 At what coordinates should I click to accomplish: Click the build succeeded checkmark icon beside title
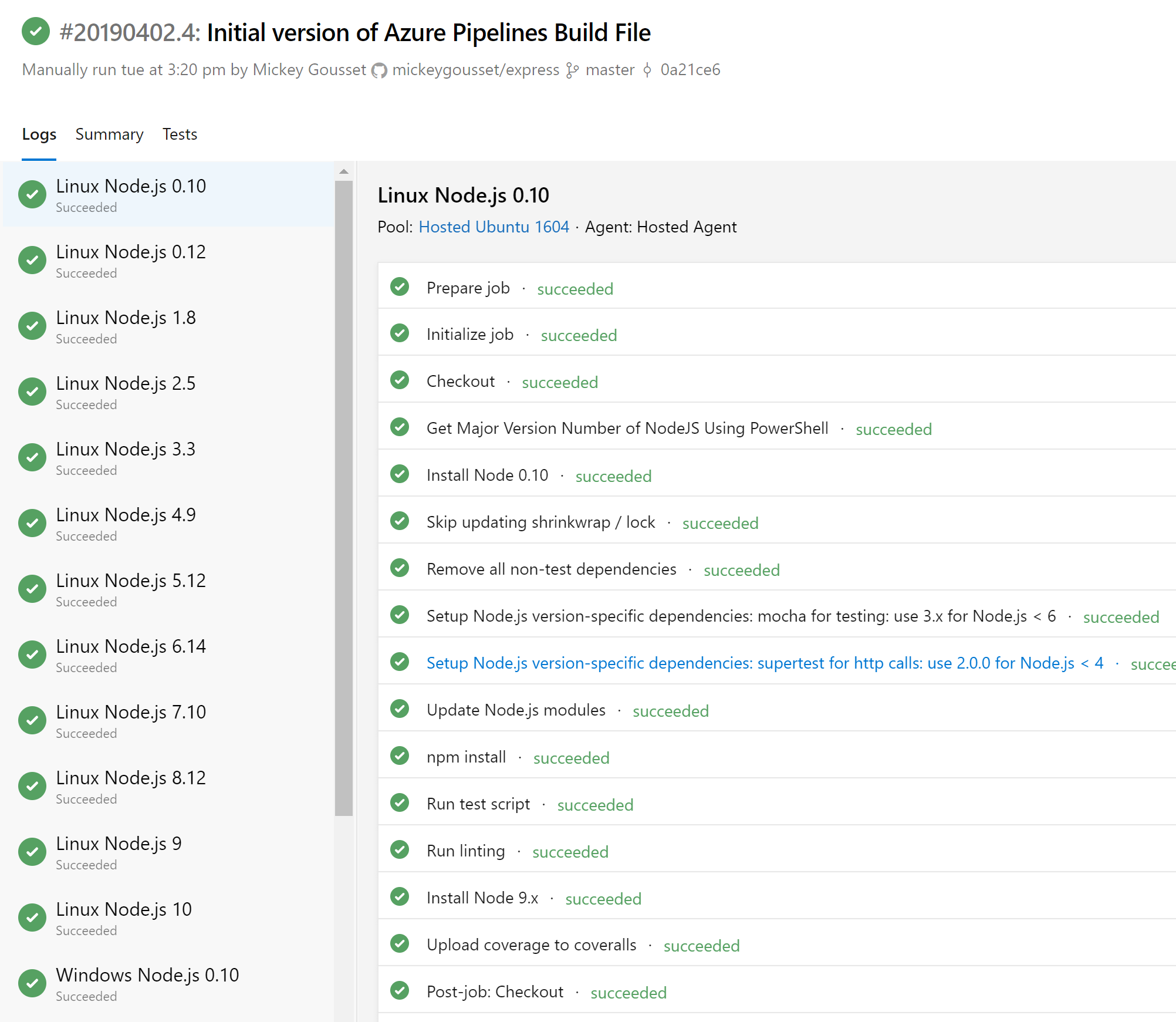[36, 32]
